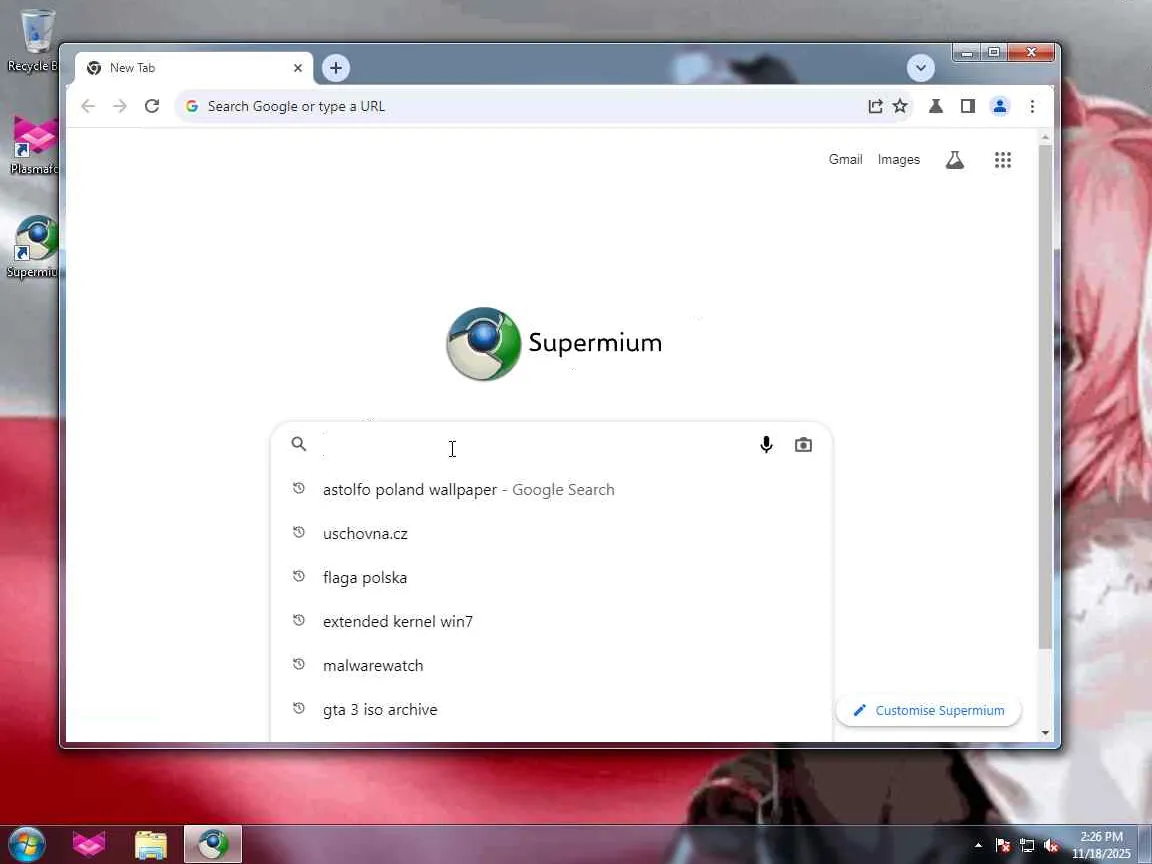Select suggestion gta 3 iso archive

pos(551,710)
